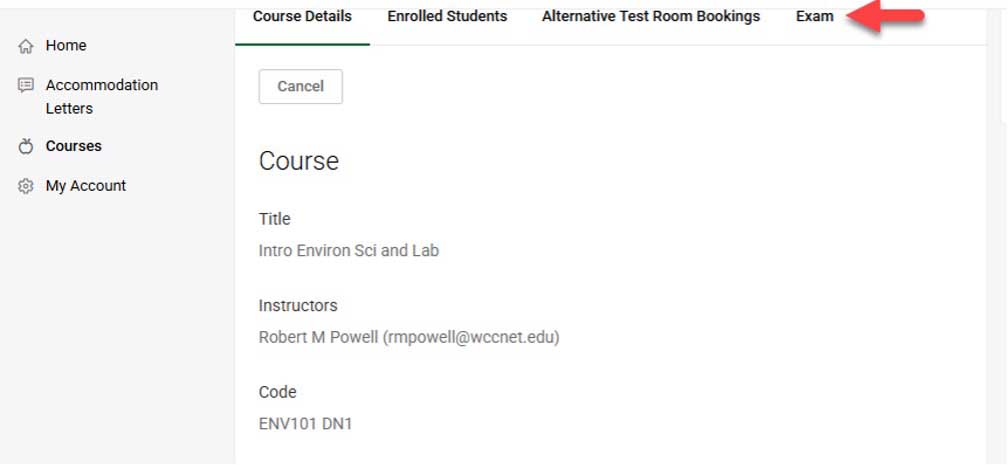Screen dimensions: 1008x465
Task: Click instructor Robert M Powell email text
Action: [x=408, y=337]
